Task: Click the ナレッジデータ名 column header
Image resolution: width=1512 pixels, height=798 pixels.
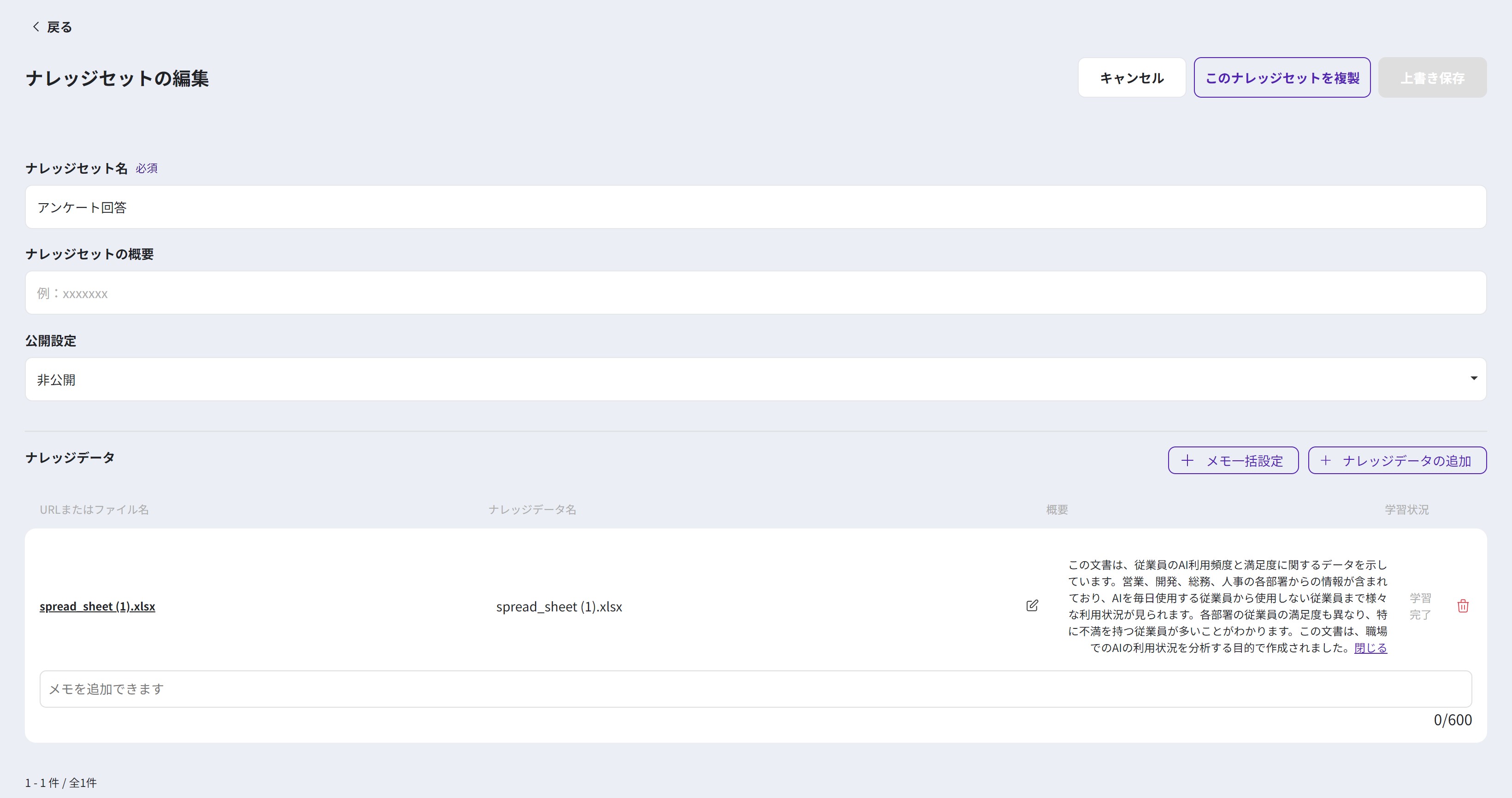Action: (x=532, y=509)
